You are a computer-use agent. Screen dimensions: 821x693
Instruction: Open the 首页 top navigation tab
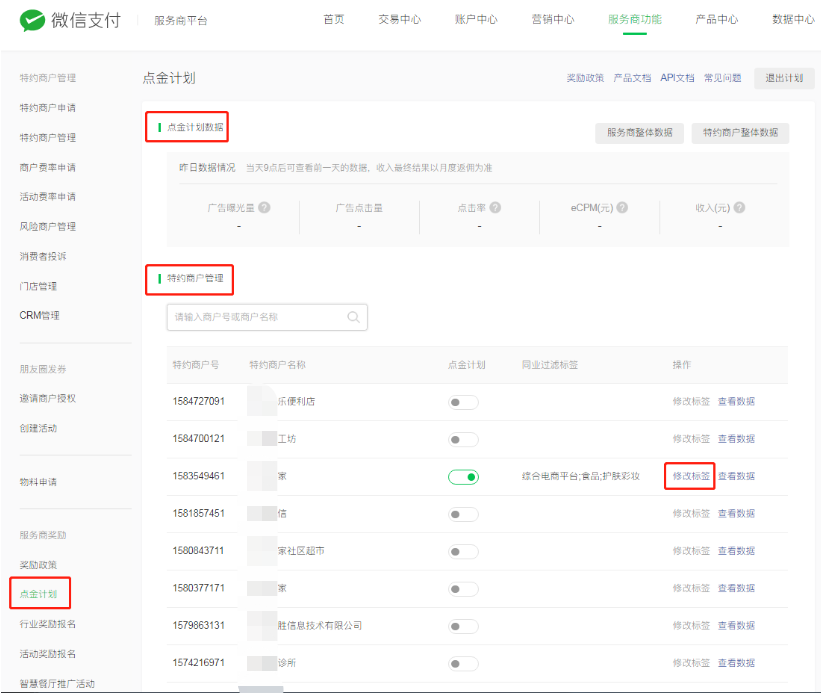coord(334,19)
